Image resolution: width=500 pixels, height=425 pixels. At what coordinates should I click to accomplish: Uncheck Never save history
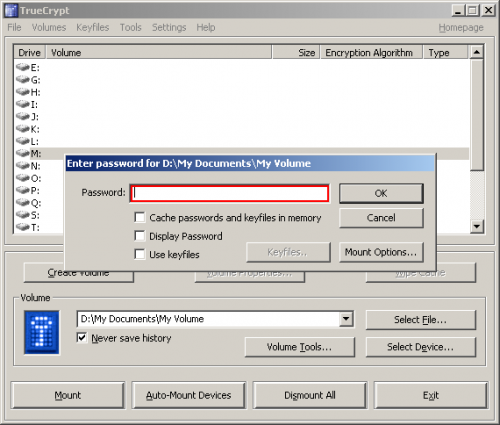82,338
